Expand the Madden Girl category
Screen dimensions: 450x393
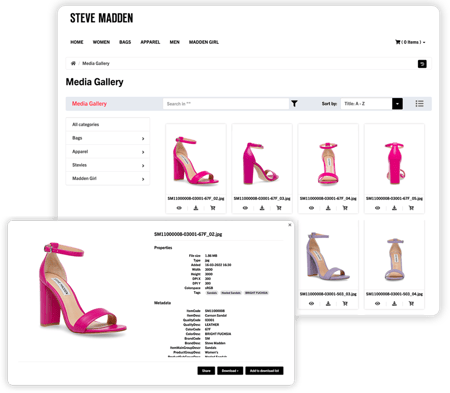(x=108, y=179)
